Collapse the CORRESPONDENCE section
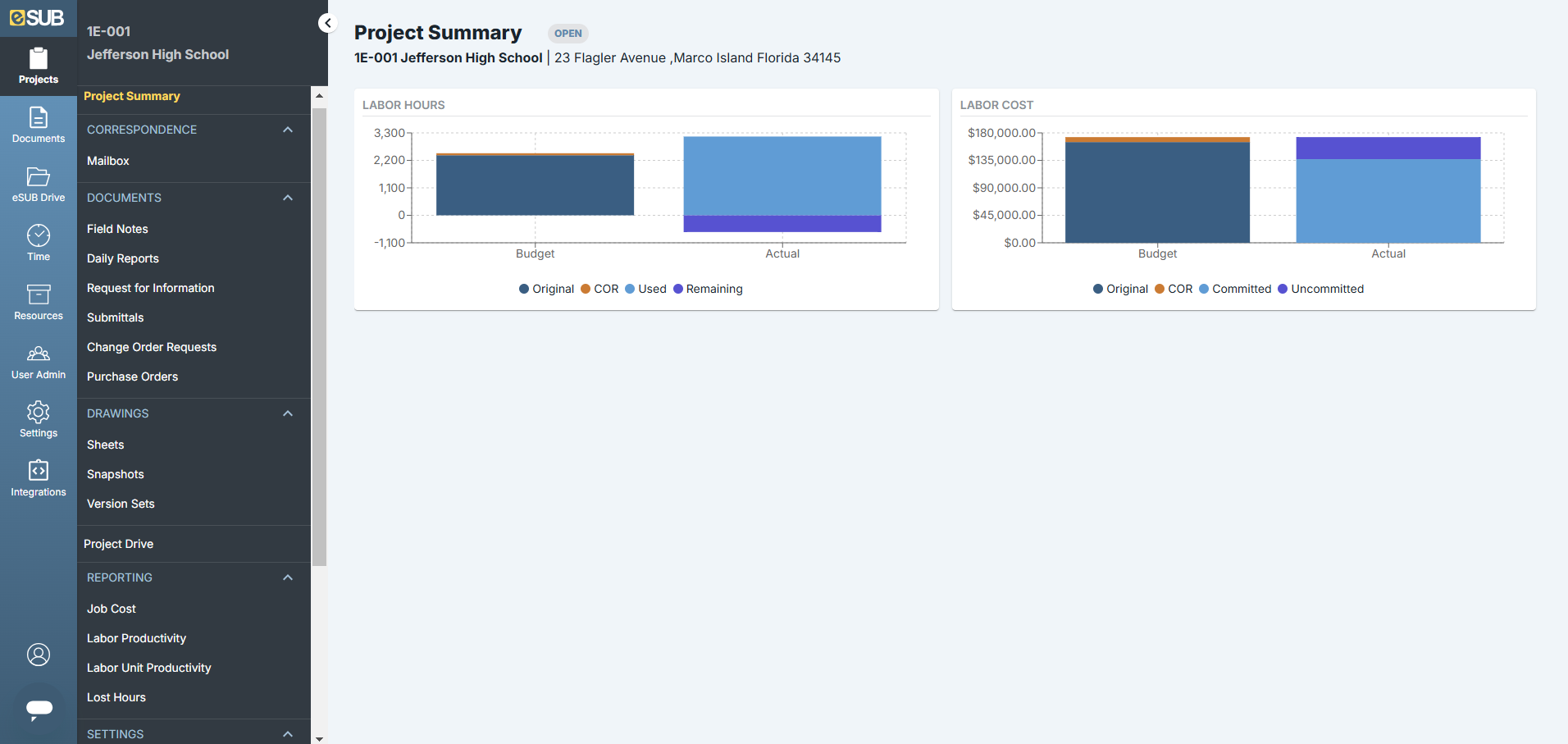 coord(288,130)
